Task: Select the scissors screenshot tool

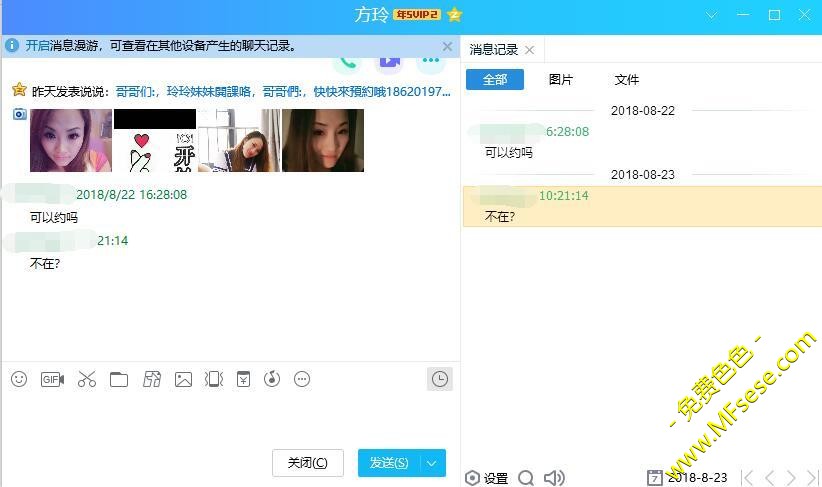Action: (87, 379)
